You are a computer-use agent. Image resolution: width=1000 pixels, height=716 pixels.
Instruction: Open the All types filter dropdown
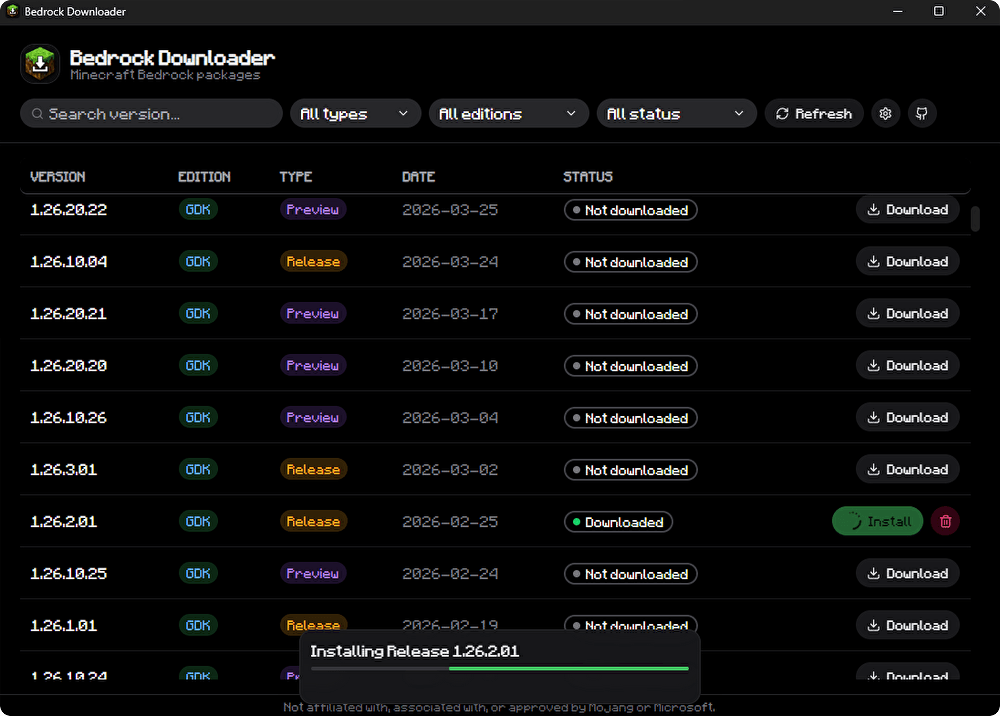(x=355, y=113)
